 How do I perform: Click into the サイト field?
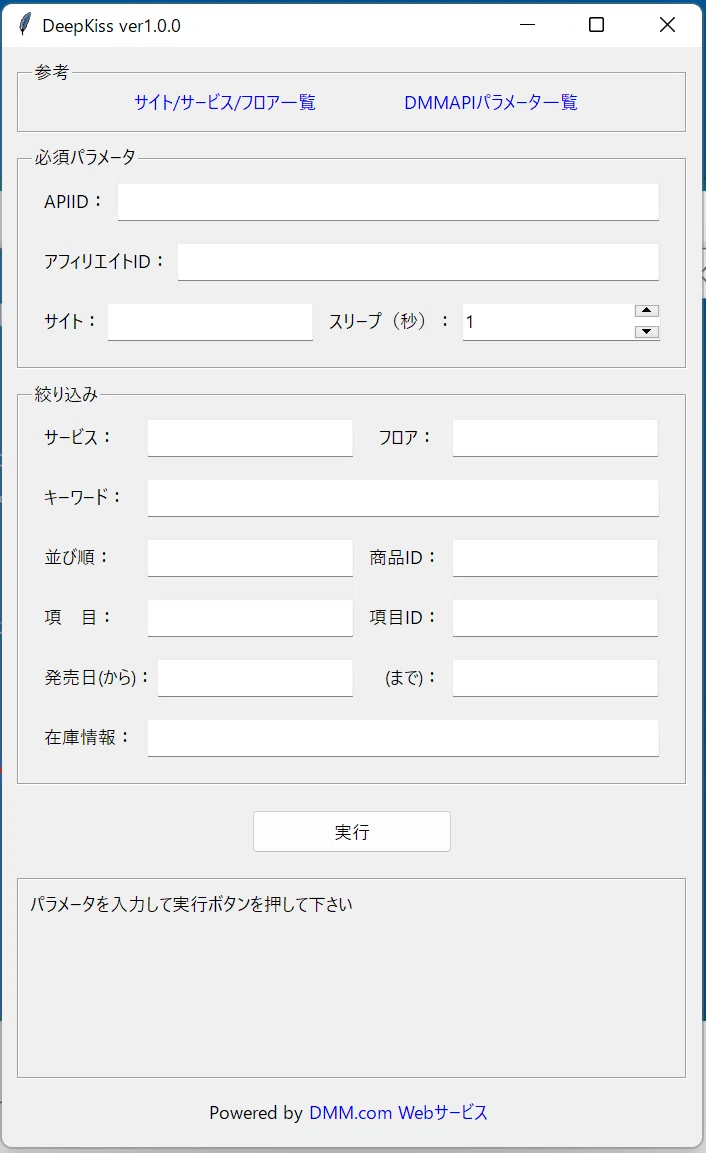coord(210,322)
